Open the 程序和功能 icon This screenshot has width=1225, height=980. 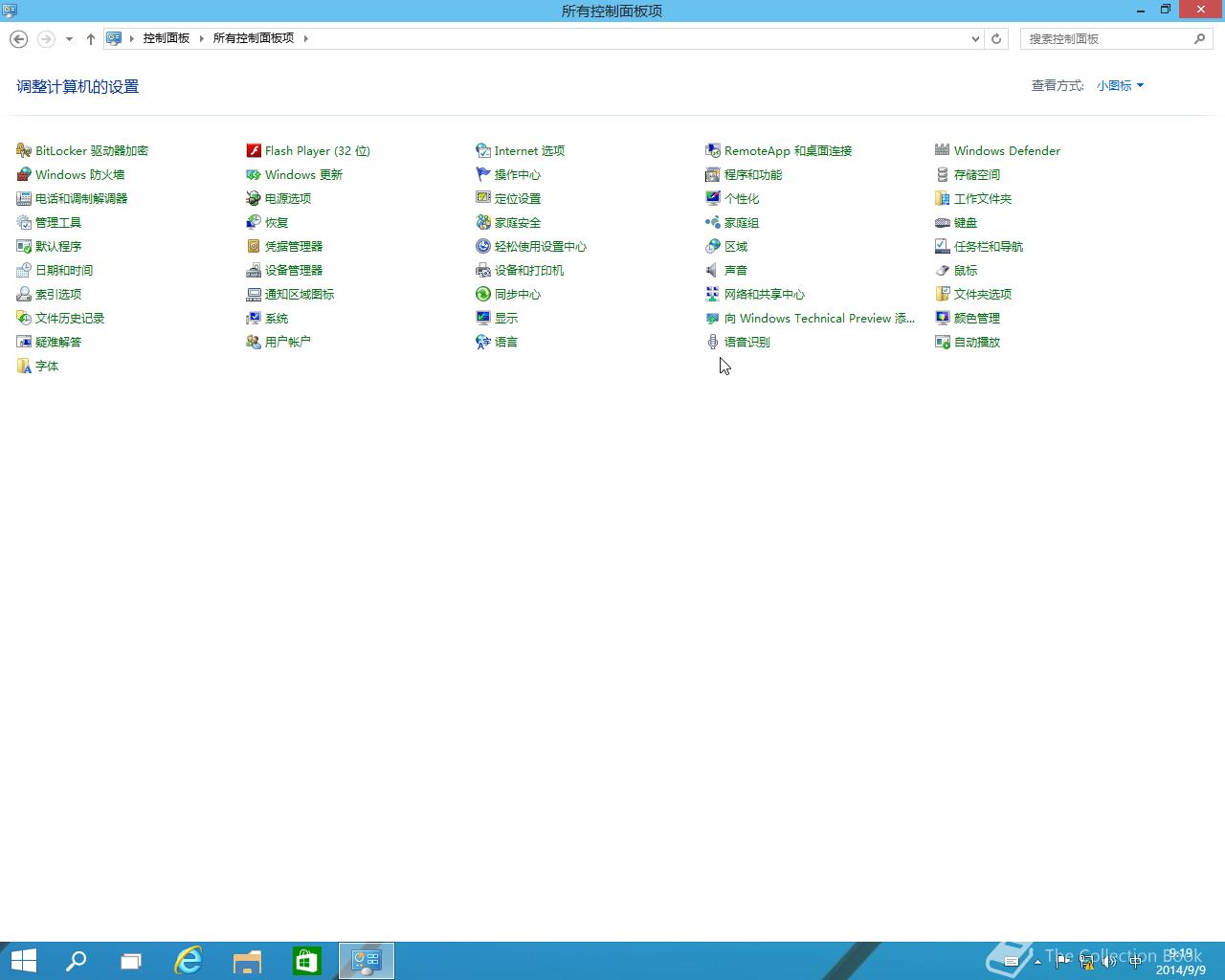(x=713, y=174)
